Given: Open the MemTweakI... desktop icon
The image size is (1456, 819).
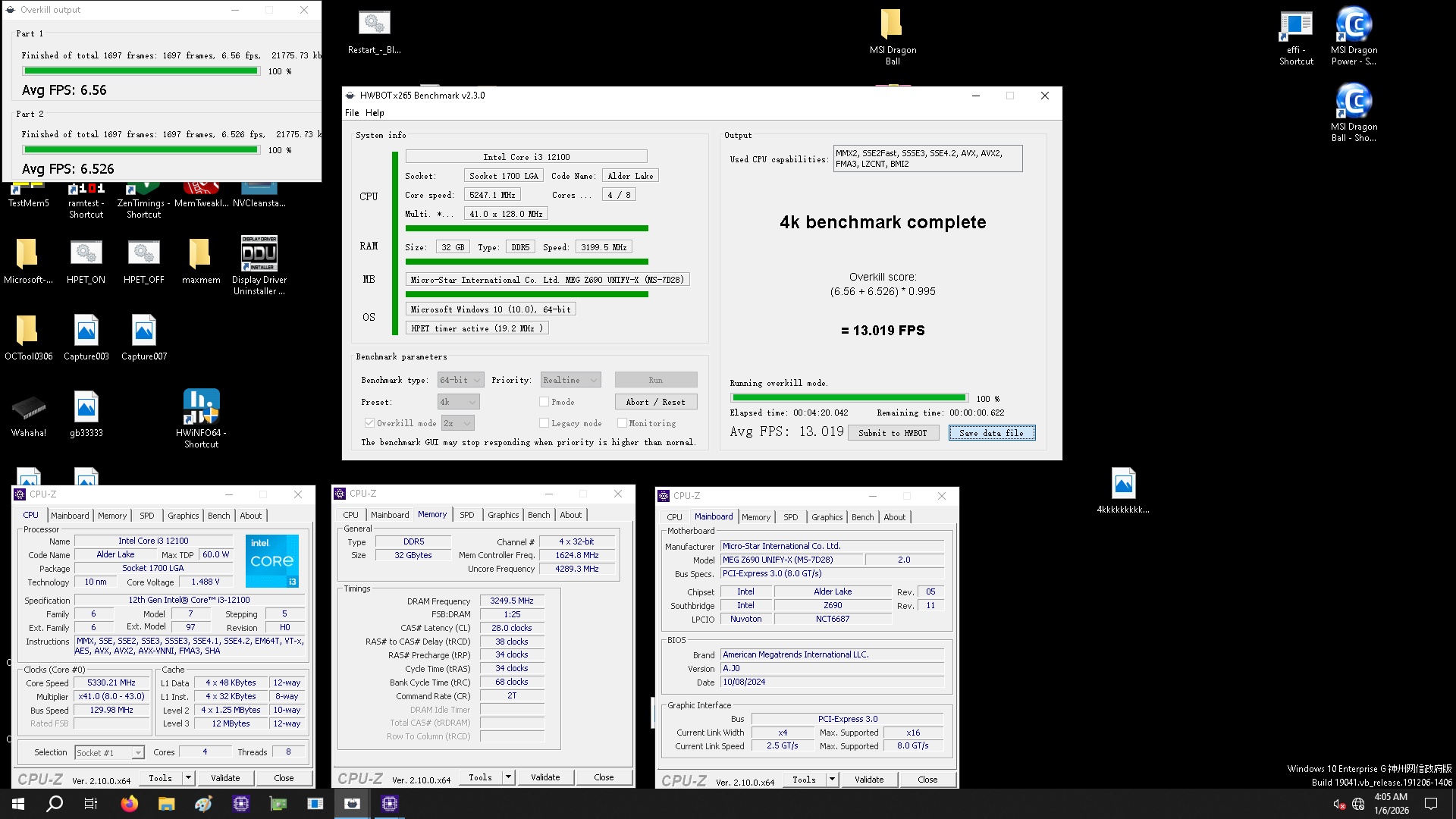Looking at the screenshot, I should (x=201, y=196).
